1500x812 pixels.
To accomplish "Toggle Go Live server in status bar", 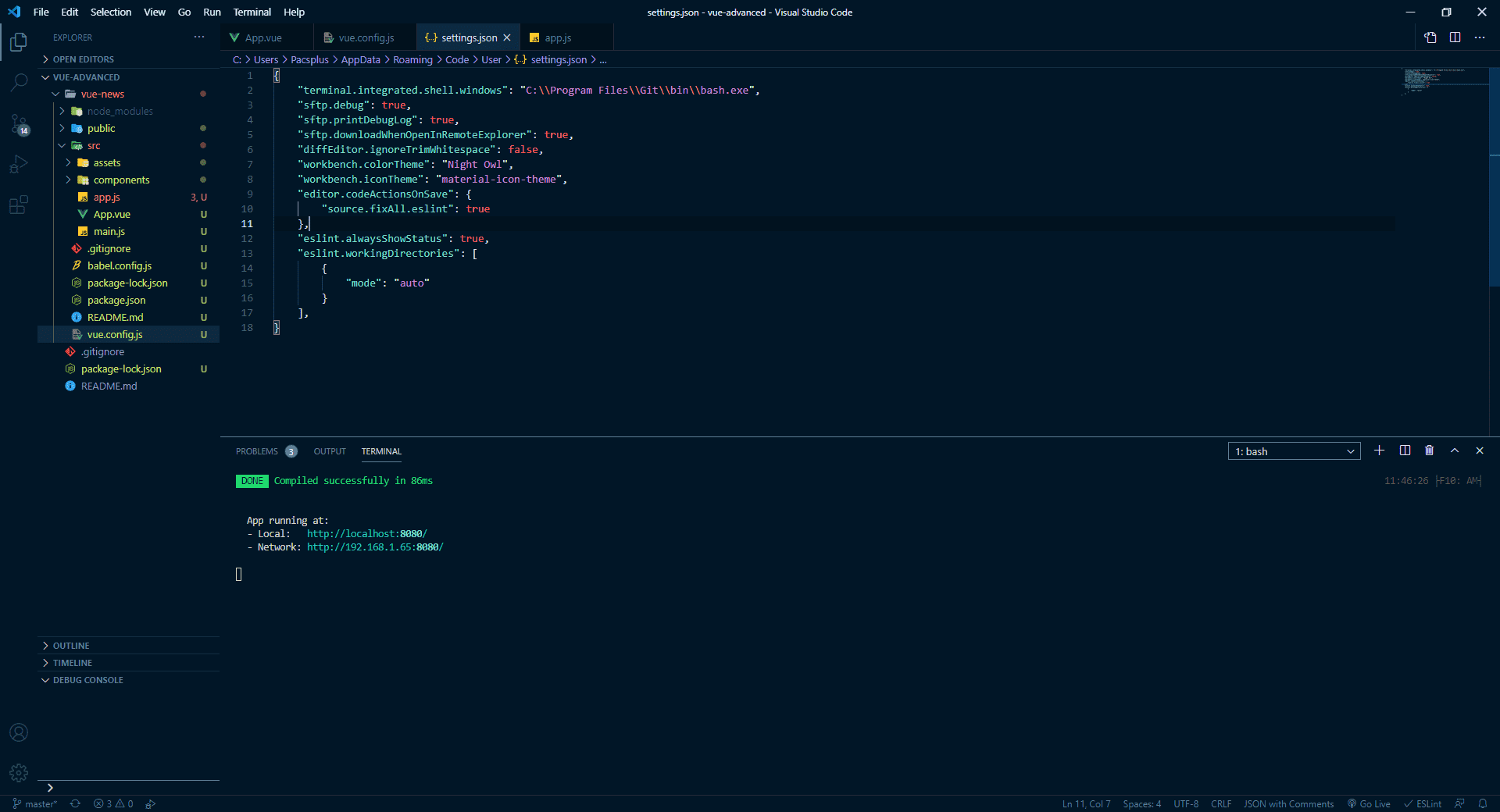I will 1369,803.
